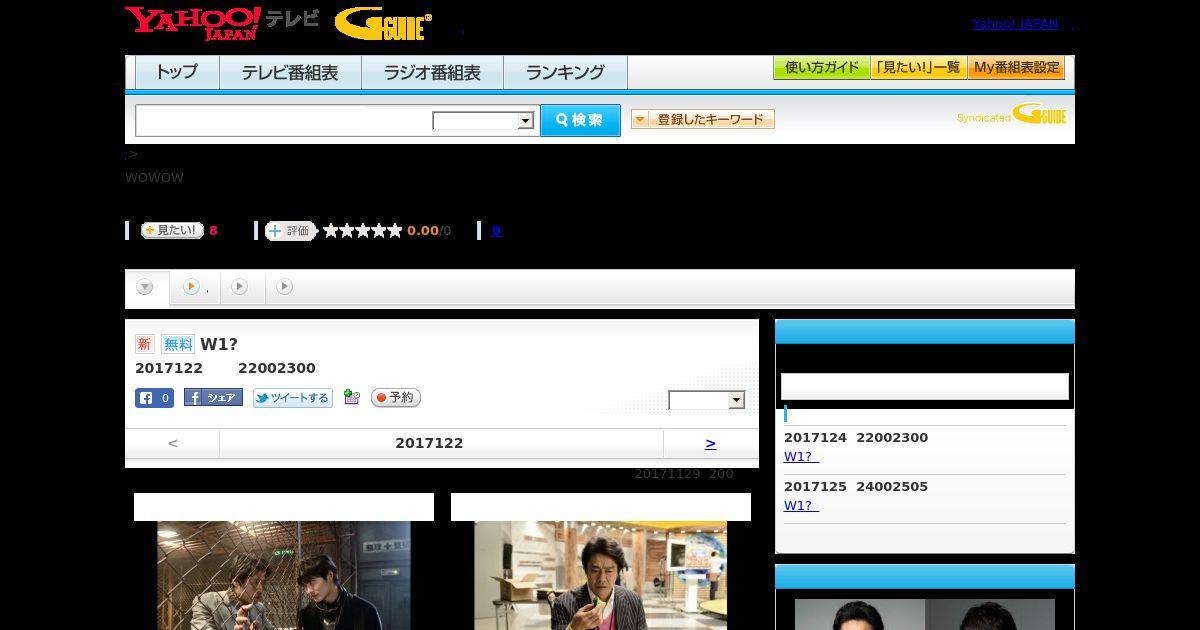Select the orange play-icon tab
This screenshot has width=1200, height=630.
[x=194, y=288]
